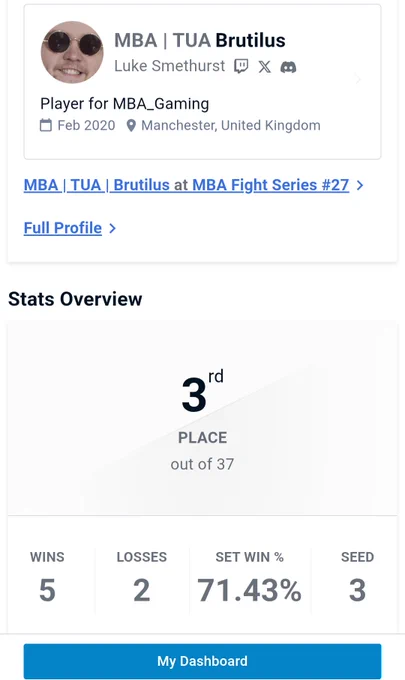
Task: Open MBA | TUA | Brutilus entrant link
Action: point(97,185)
